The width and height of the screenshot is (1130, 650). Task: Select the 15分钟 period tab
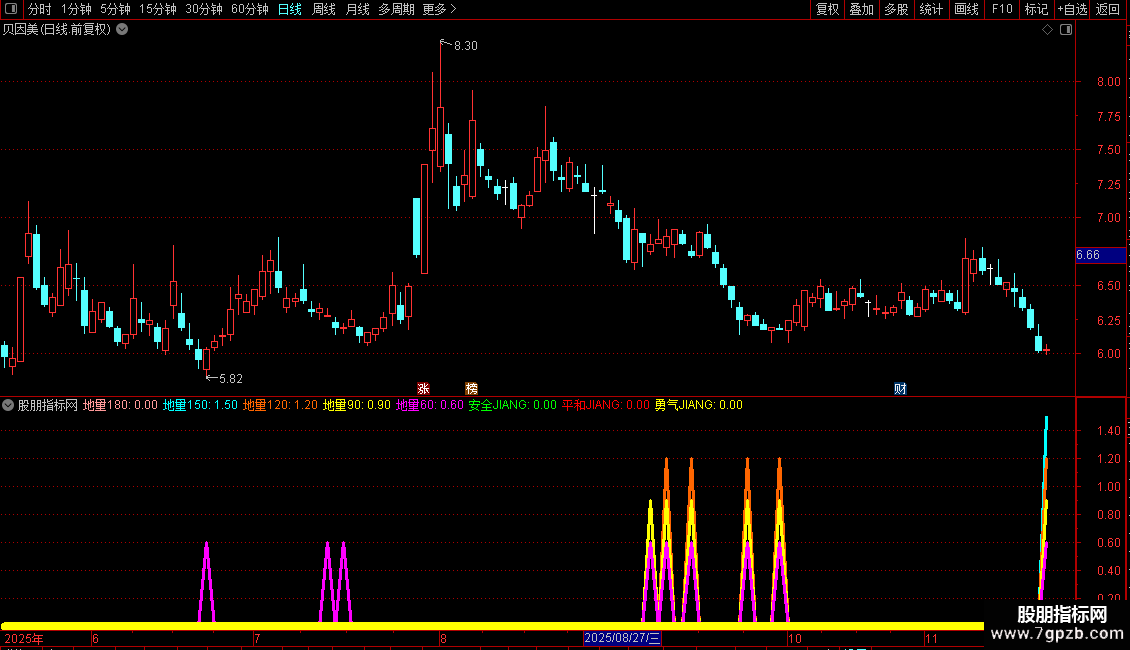point(158,9)
